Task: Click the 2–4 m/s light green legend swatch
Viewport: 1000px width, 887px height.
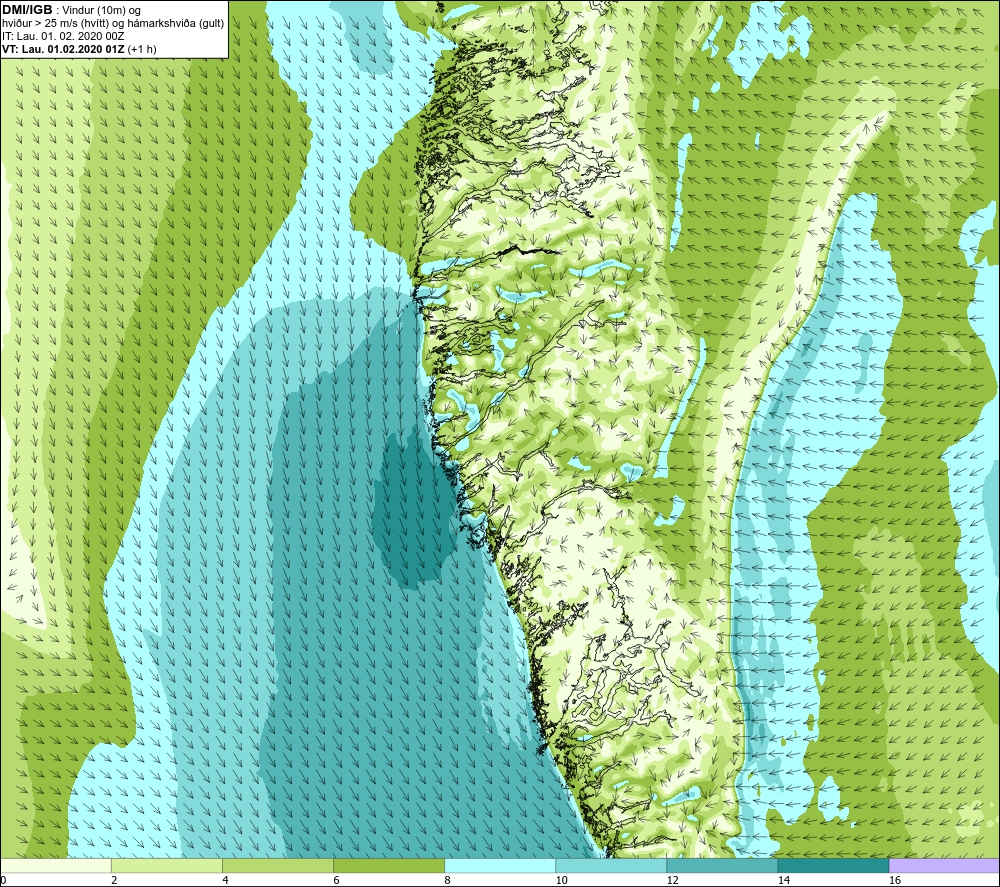Action: tap(167, 865)
